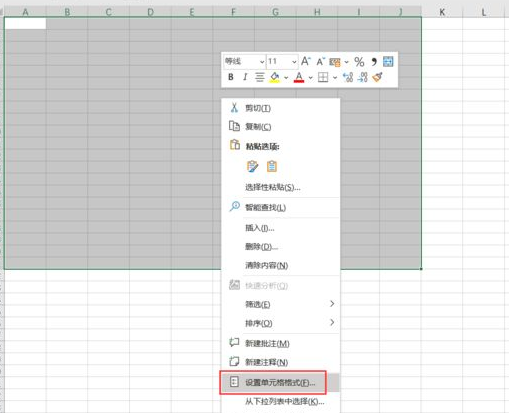Open the font name dropdown 等线
Image resolution: width=509 pixels, height=413 pixels.
click(244, 61)
